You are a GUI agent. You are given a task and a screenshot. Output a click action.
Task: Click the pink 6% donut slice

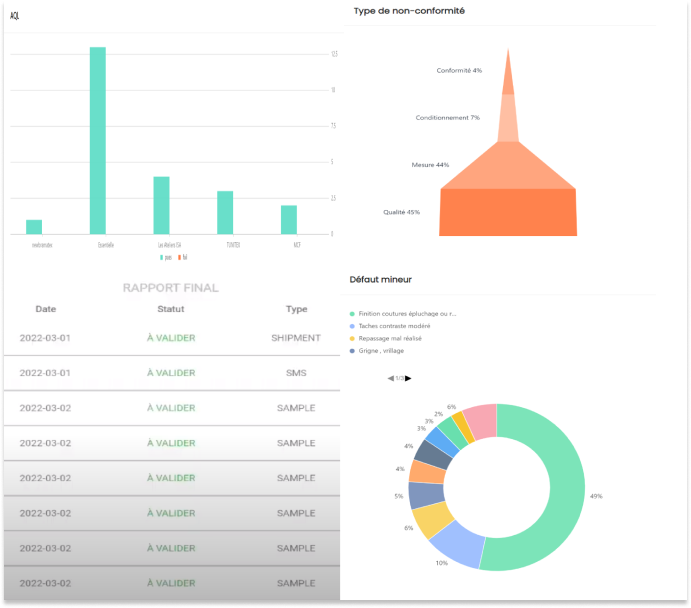(x=481, y=420)
